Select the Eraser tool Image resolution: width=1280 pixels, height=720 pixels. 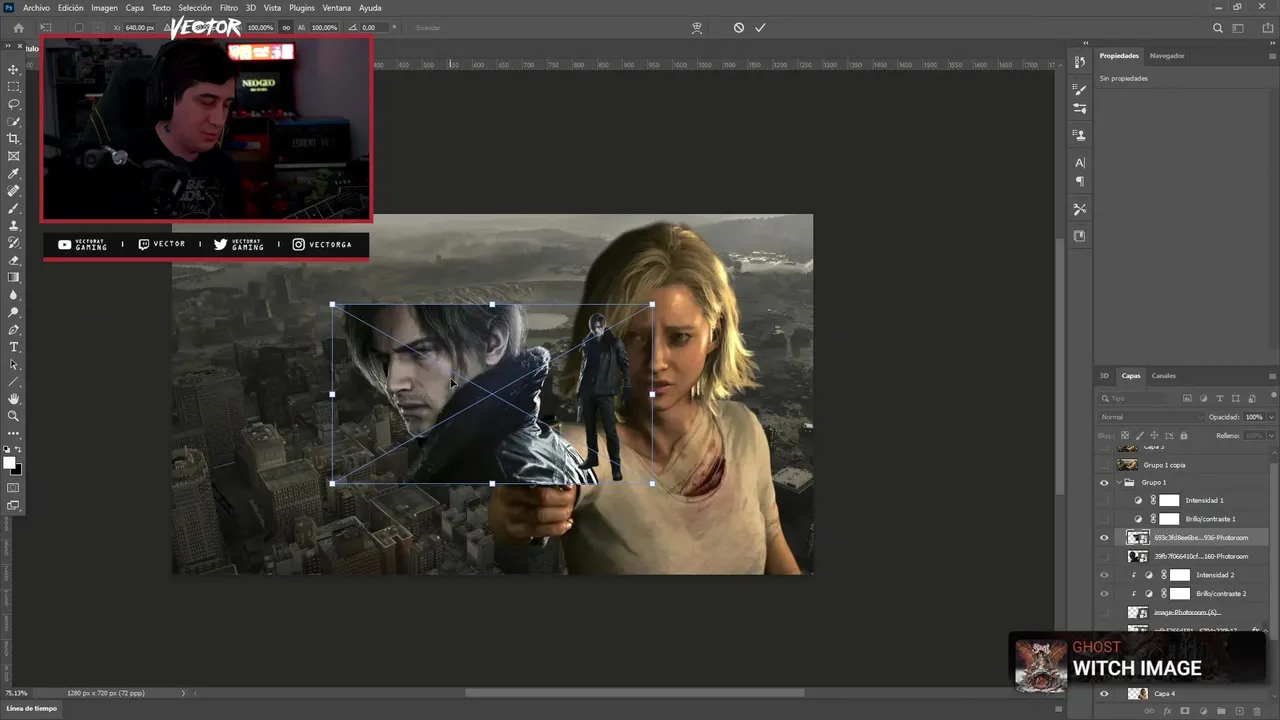tap(13, 260)
